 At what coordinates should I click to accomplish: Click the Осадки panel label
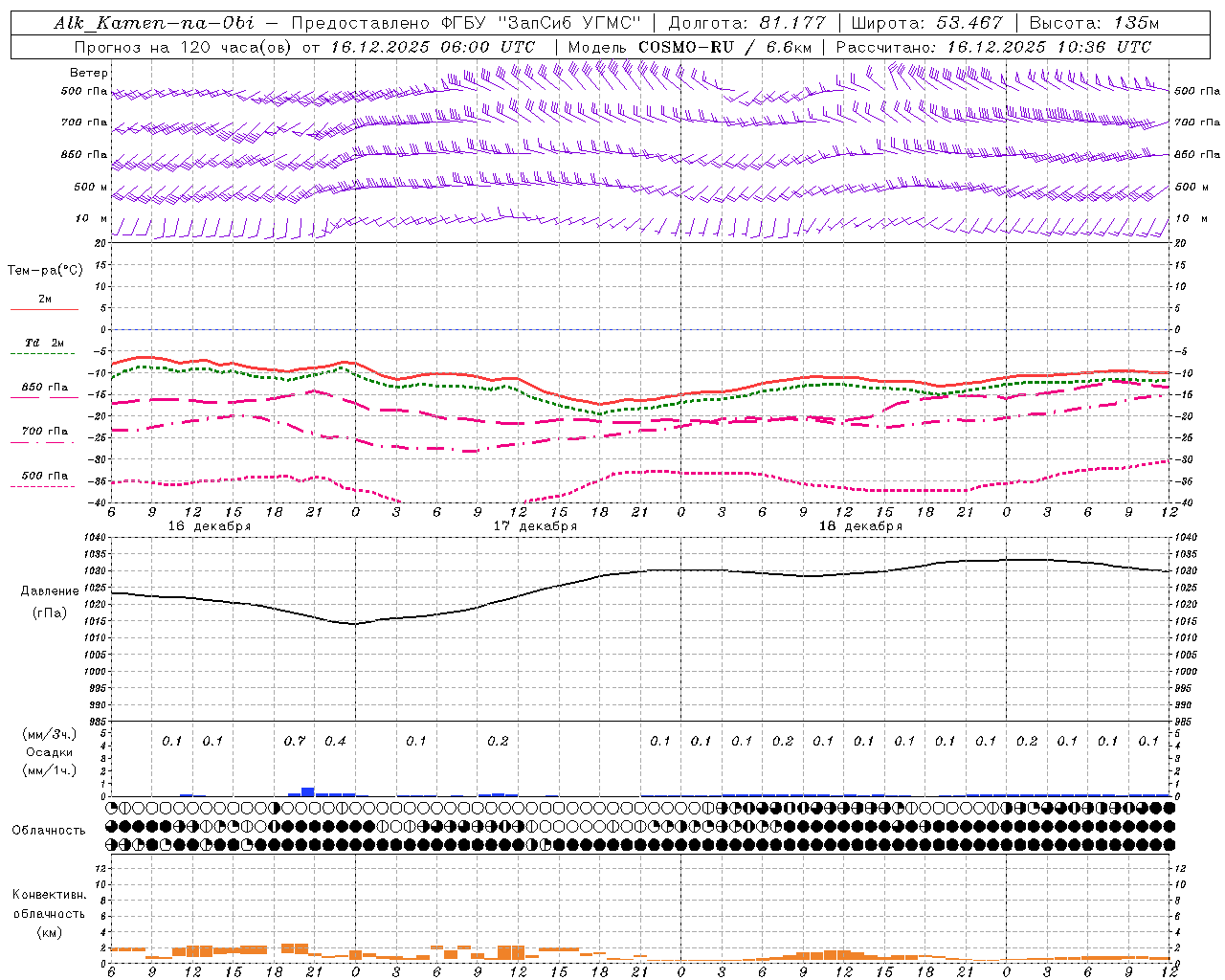(x=50, y=752)
